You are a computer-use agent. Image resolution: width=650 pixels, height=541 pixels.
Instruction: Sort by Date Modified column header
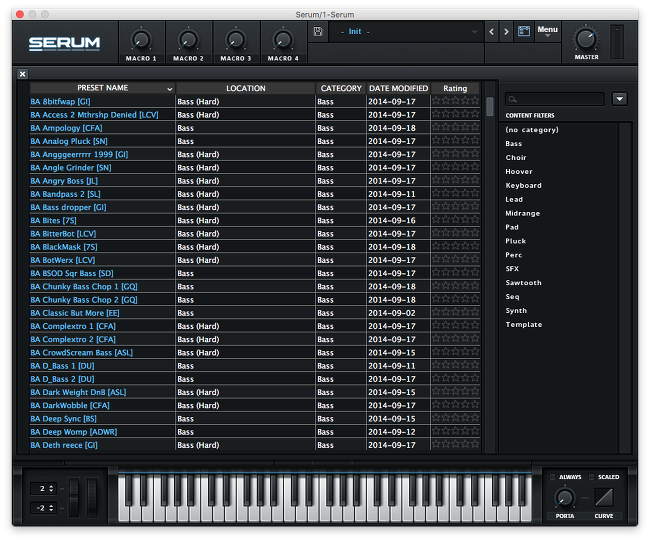click(x=398, y=88)
